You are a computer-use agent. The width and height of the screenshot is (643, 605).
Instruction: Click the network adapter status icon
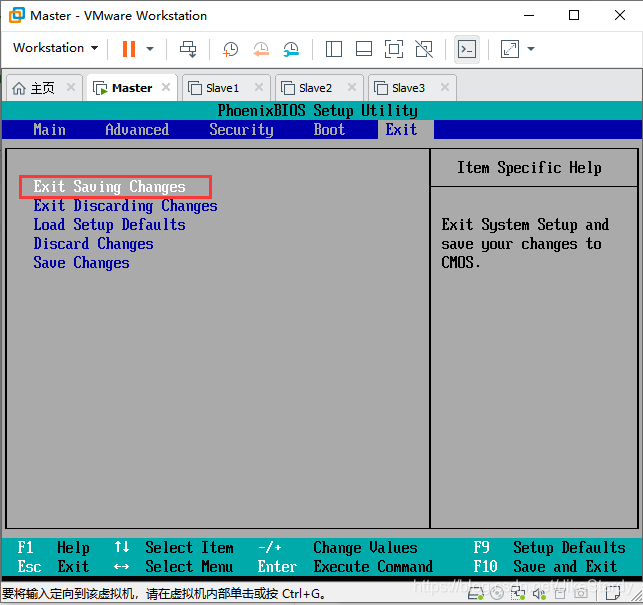click(518, 593)
